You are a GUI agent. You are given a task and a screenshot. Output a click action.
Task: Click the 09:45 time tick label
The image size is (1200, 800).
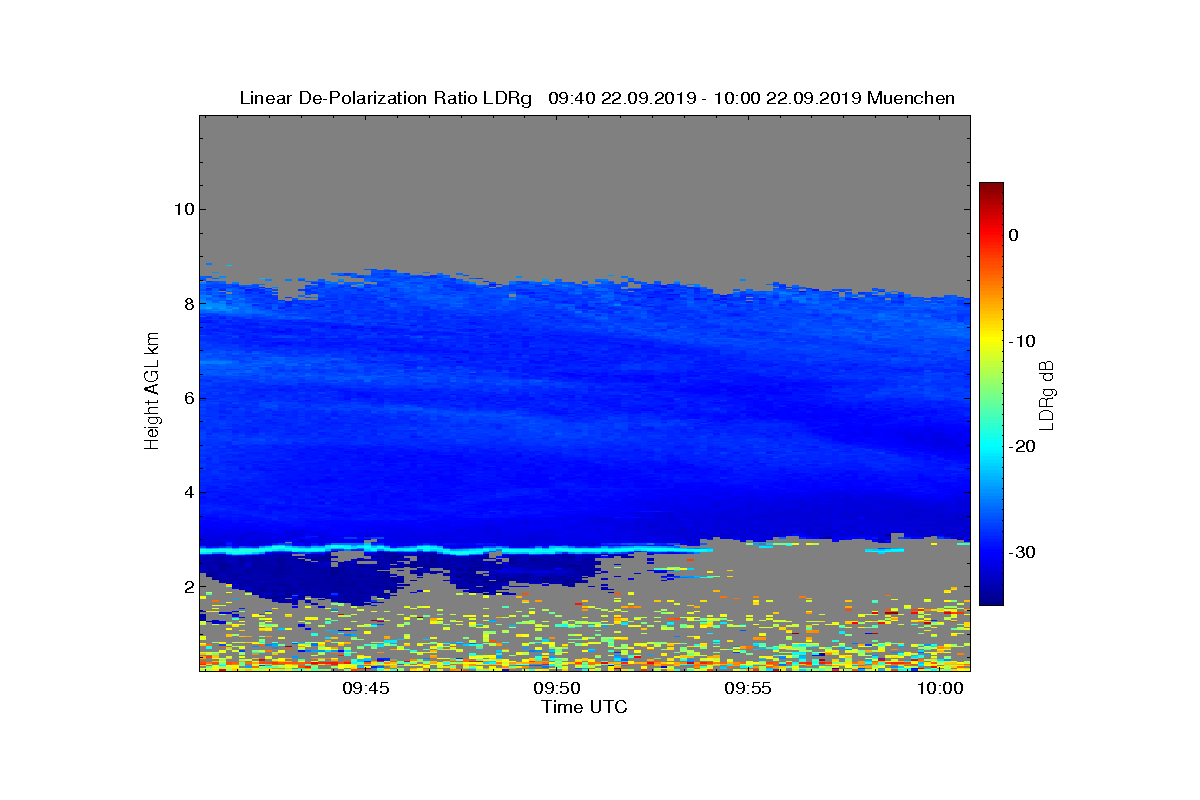click(365, 688)
